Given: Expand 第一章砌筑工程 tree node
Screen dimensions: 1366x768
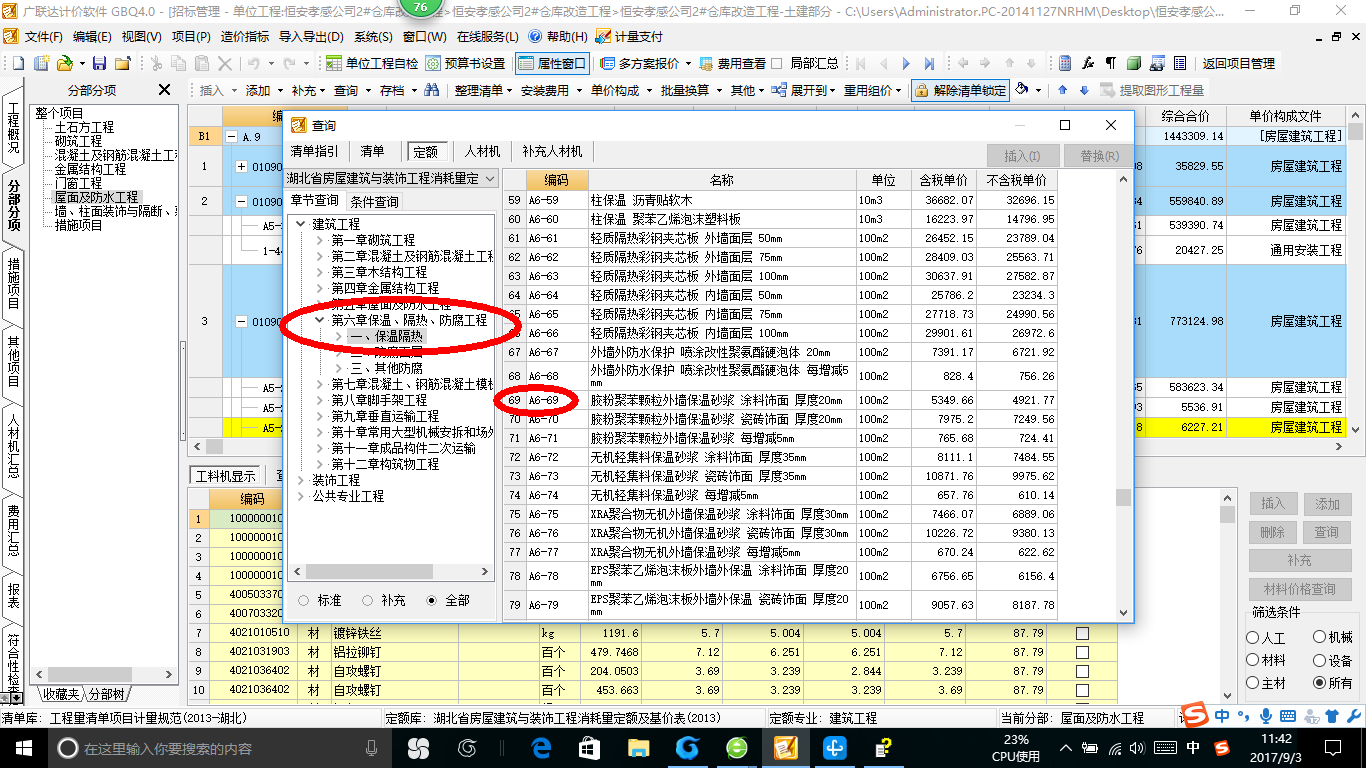Looking at the screenshot, I should [x=320, y=240].
